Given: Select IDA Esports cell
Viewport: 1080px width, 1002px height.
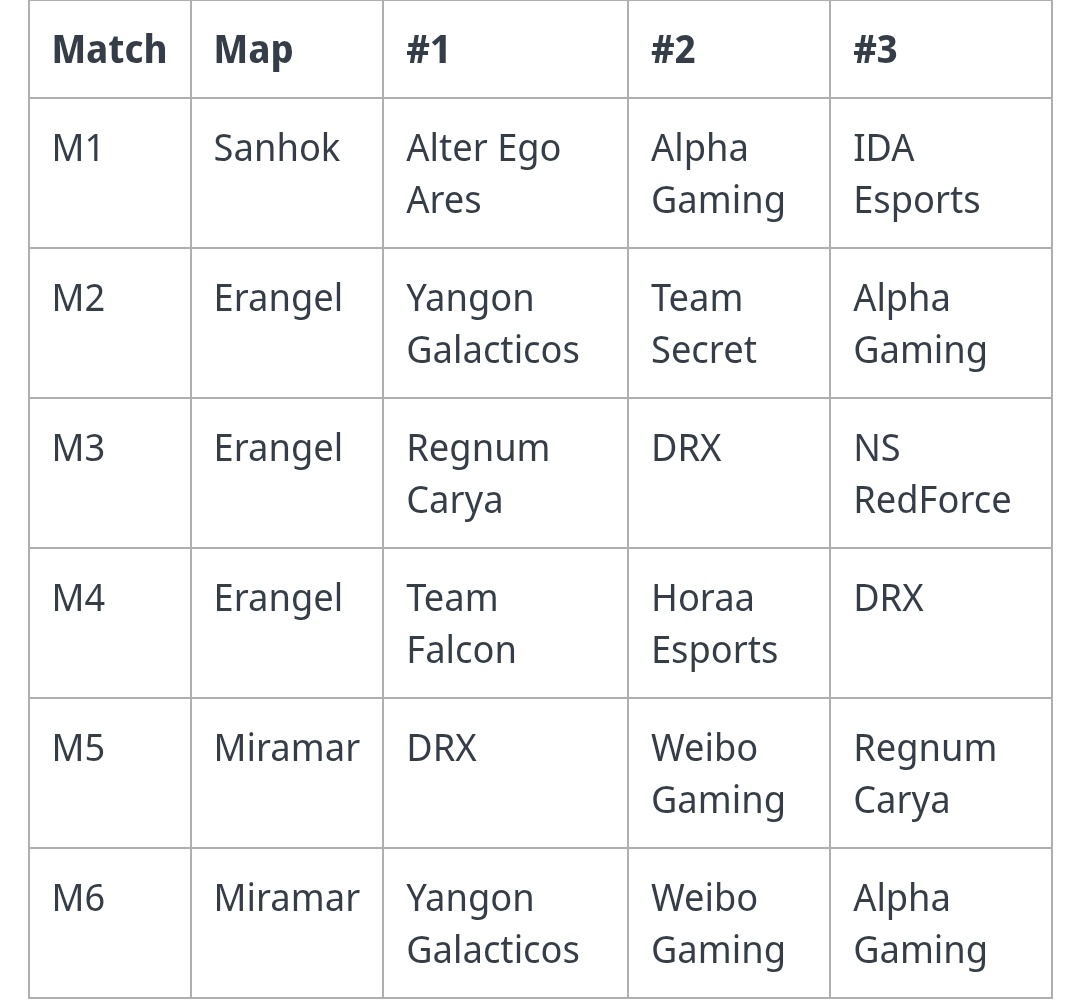Looking at the screenshot, I should pos(916,174).
